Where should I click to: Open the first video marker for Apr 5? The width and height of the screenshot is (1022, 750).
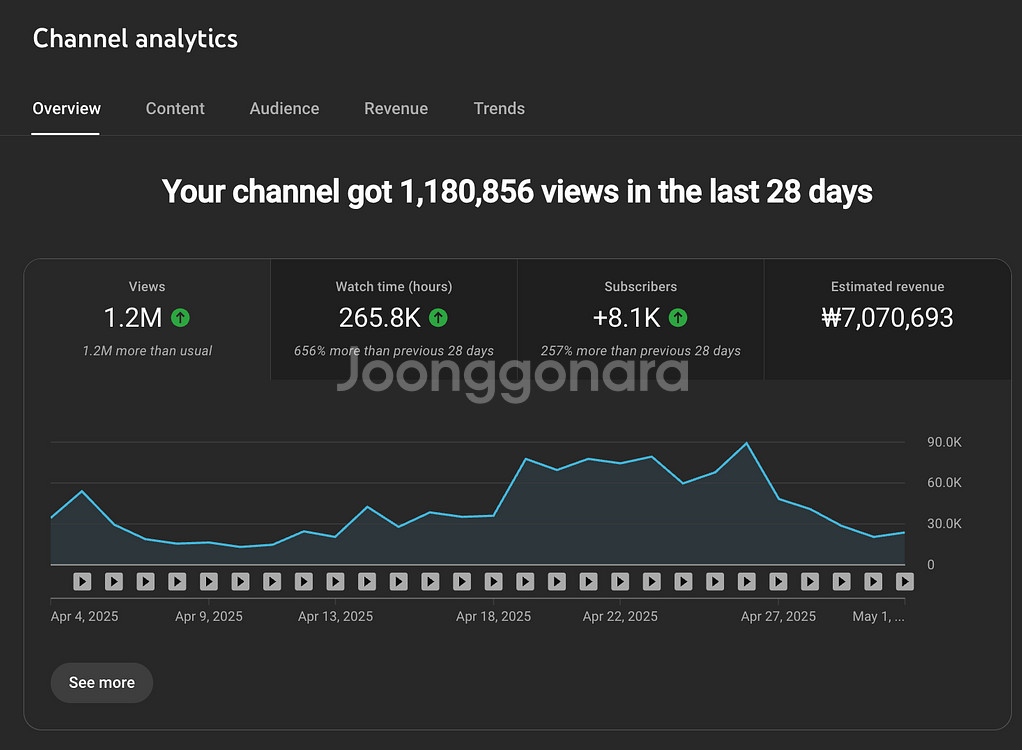(82, 581)
